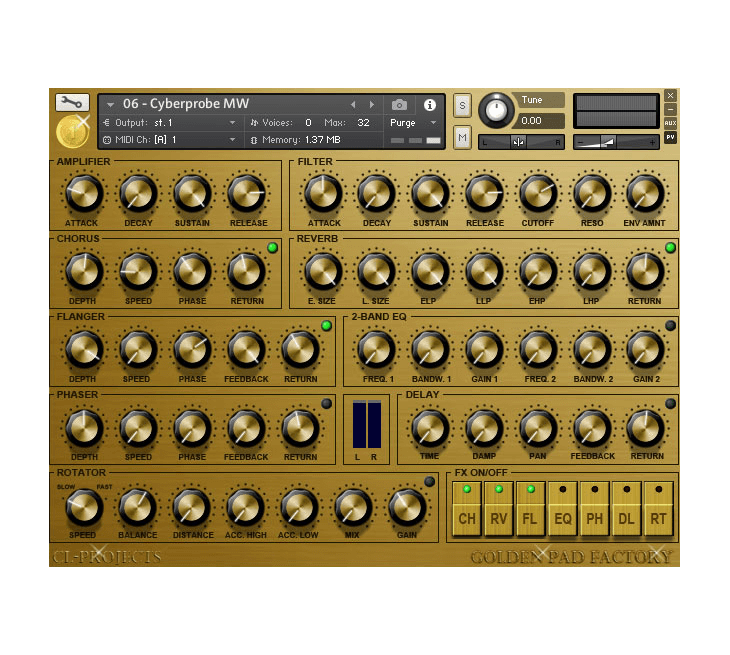730x655 pixels.
Task: Click the PH effect switch
Action: pos(595,509)
